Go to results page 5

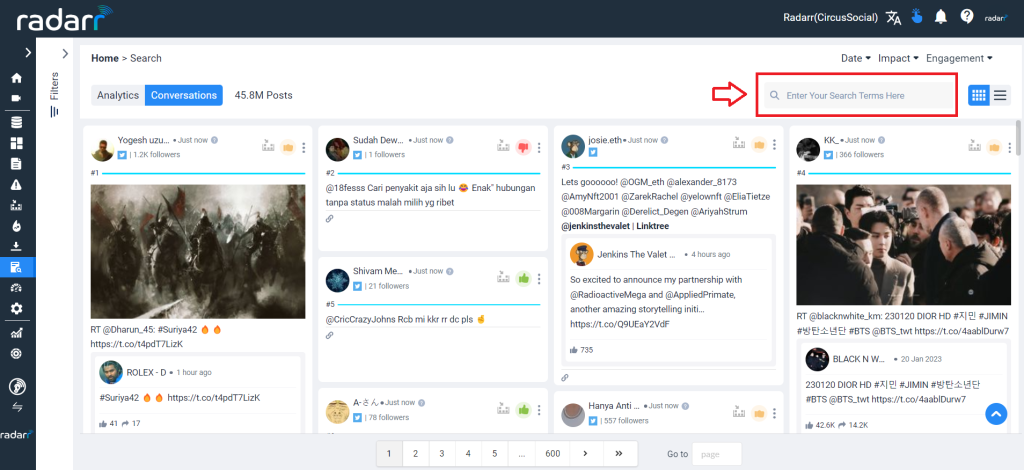click(494, 454)
